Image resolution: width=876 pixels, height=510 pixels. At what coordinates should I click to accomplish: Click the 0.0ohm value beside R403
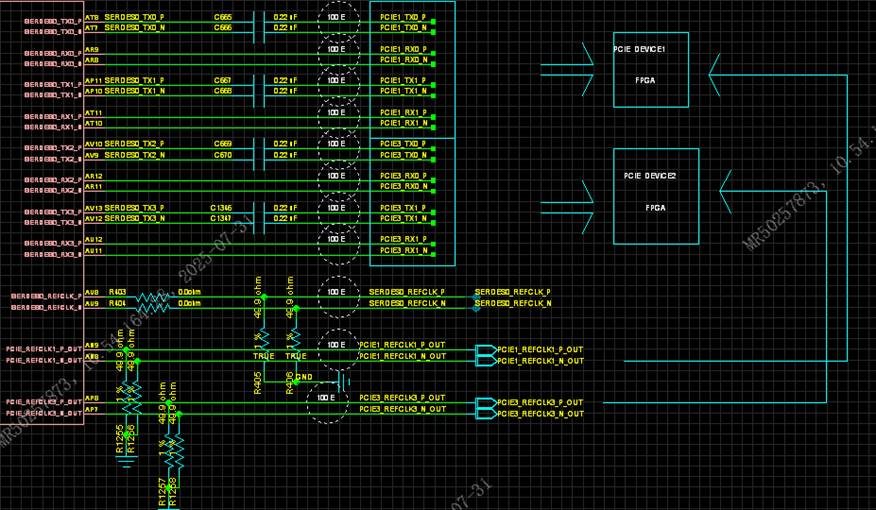189,292
